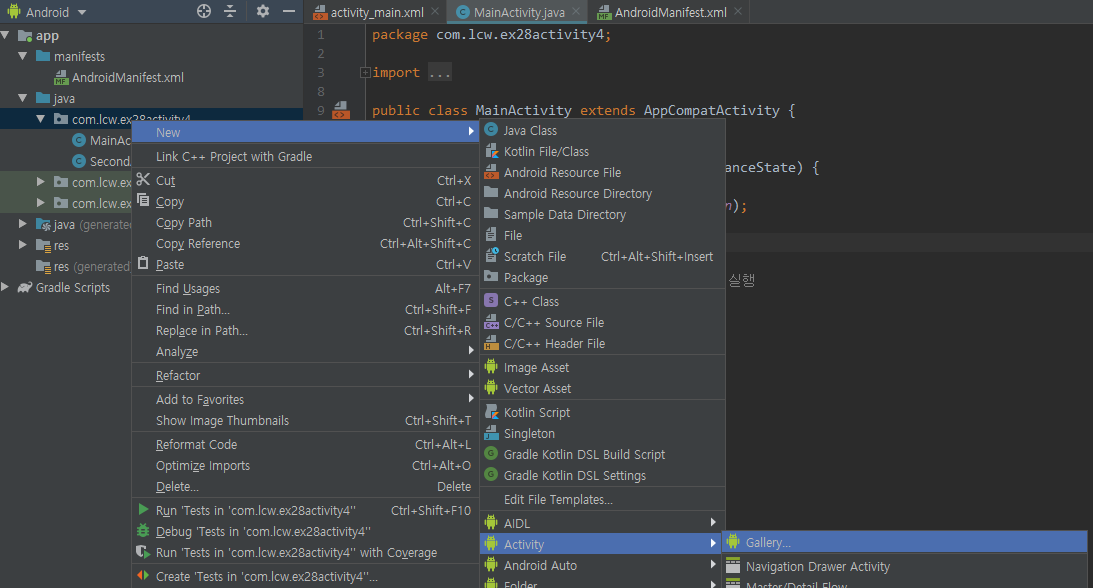Select C++ Class

click(x=602, y=301)
